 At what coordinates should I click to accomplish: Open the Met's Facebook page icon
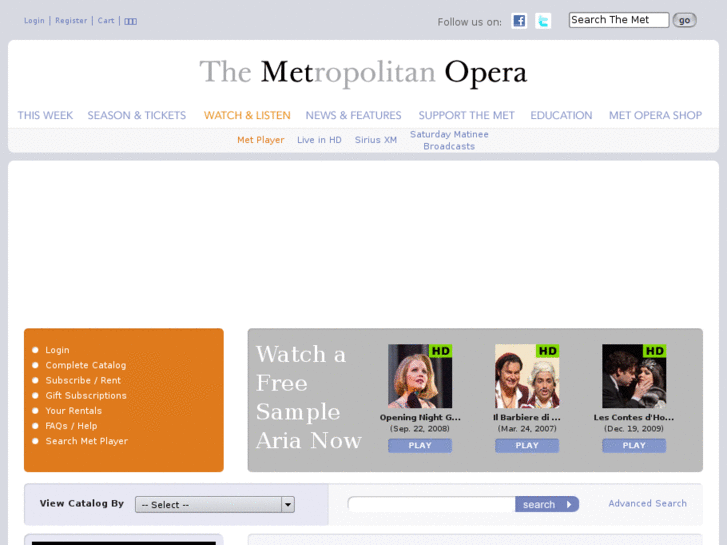pyautogui.click(x=519, y=21)
